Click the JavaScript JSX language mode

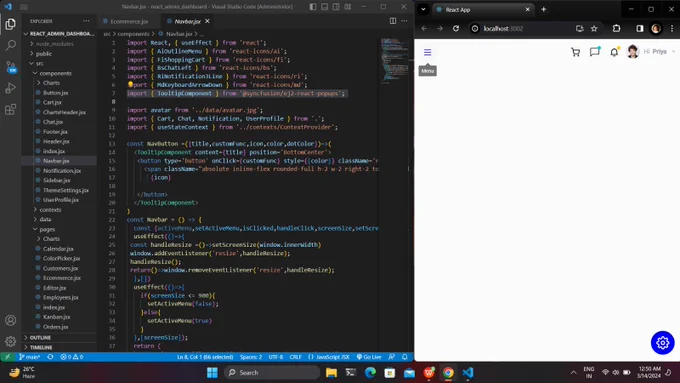329,357
